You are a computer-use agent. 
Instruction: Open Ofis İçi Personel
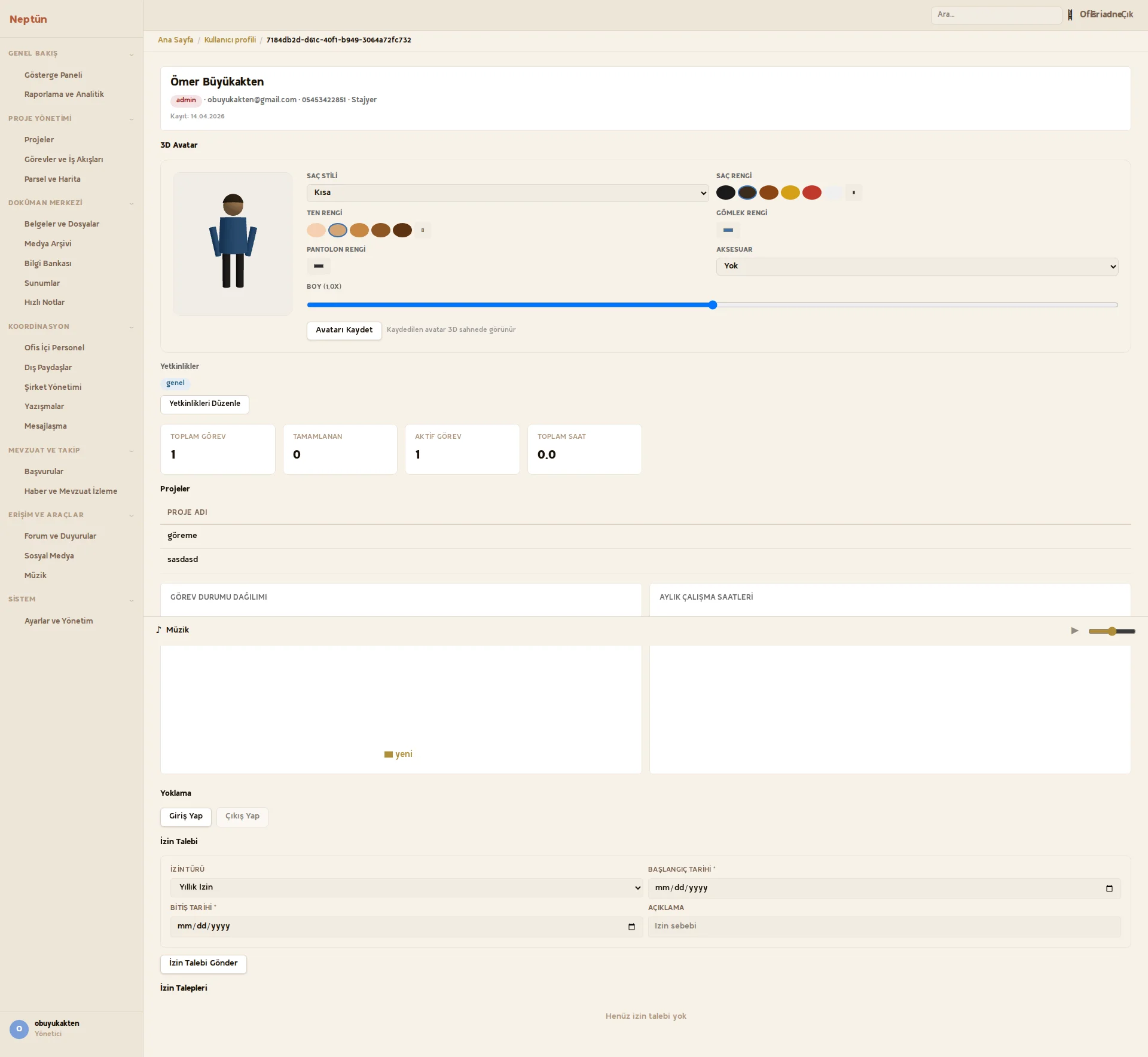(x=54, y=348)
